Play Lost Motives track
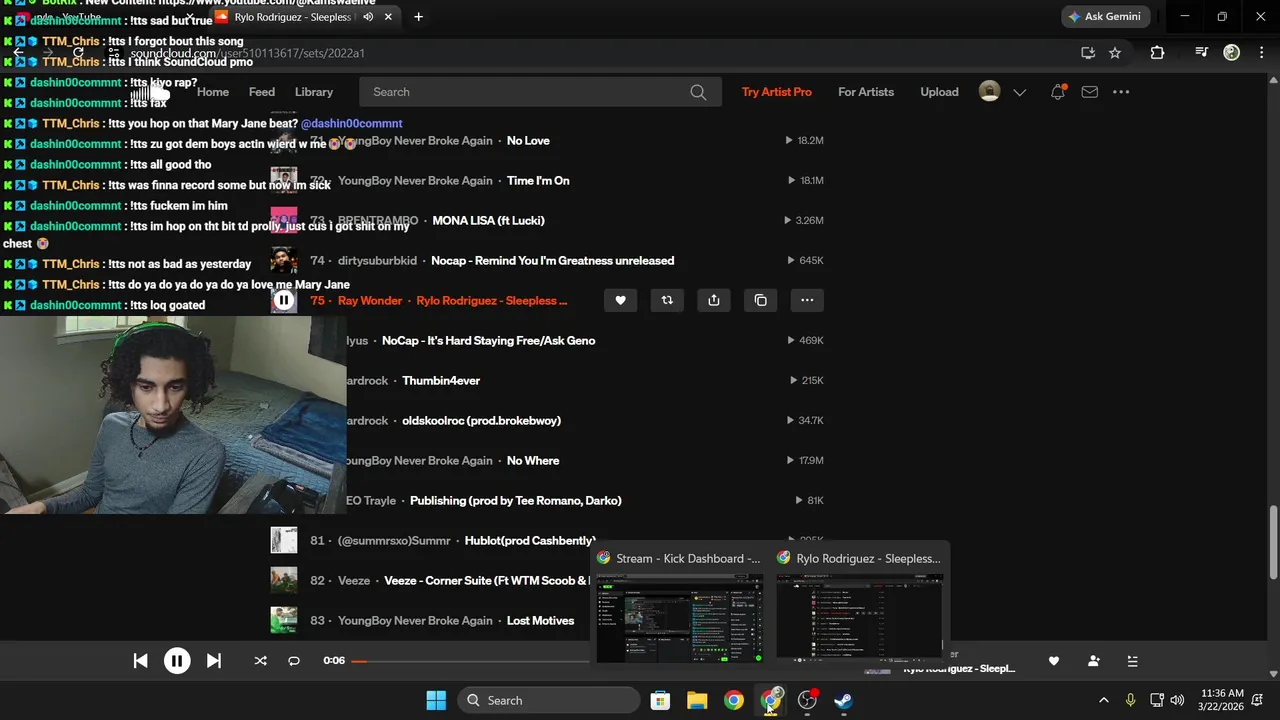The height and width of the screenshot is (720, 1280). [x=540, y=621]
